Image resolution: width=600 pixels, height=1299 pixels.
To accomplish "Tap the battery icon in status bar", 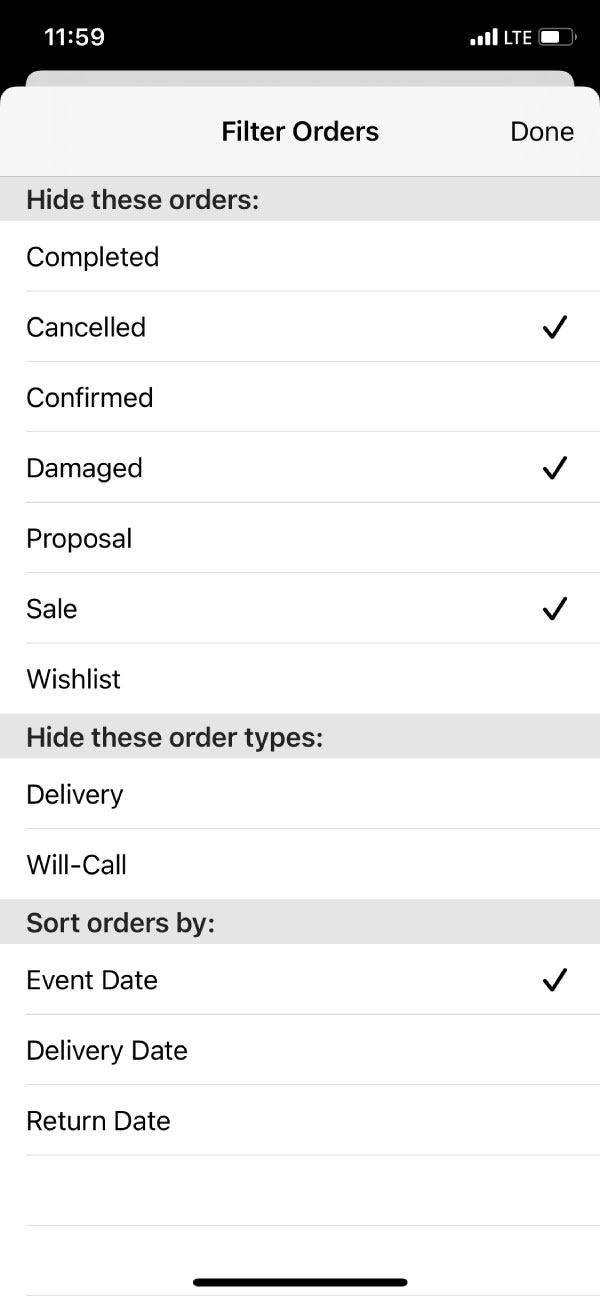I will pos(558,38).
